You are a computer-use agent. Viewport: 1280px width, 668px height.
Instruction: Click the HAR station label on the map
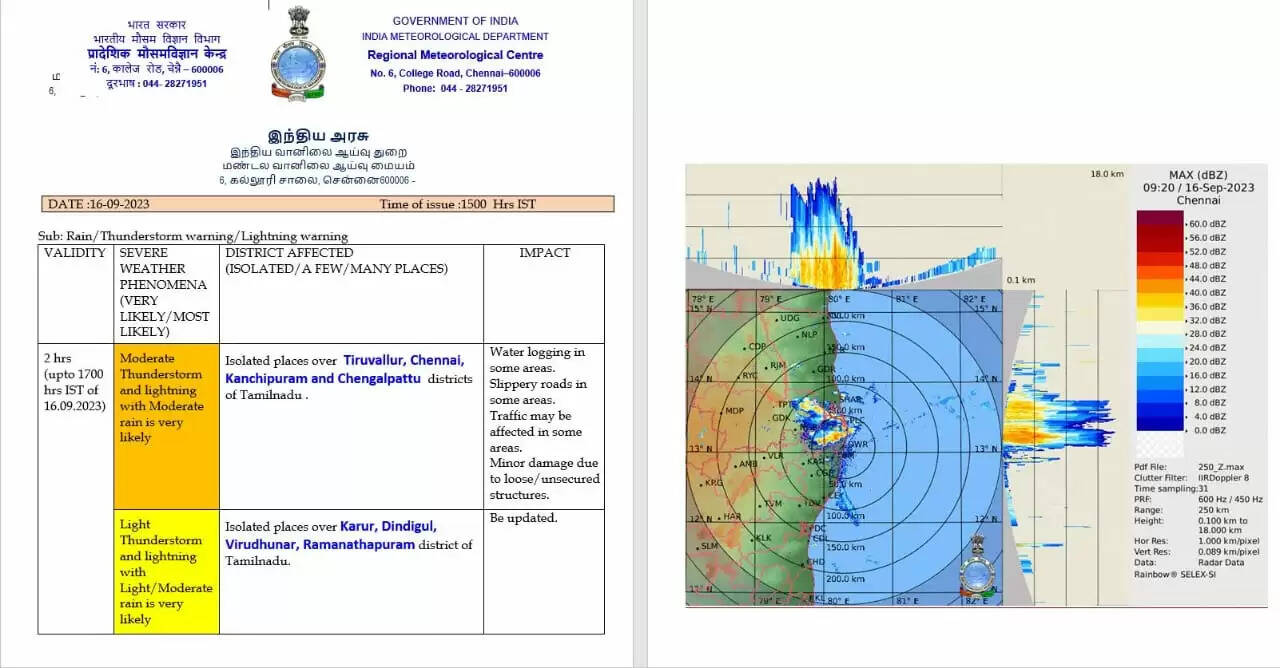click(x=733, y=517)
